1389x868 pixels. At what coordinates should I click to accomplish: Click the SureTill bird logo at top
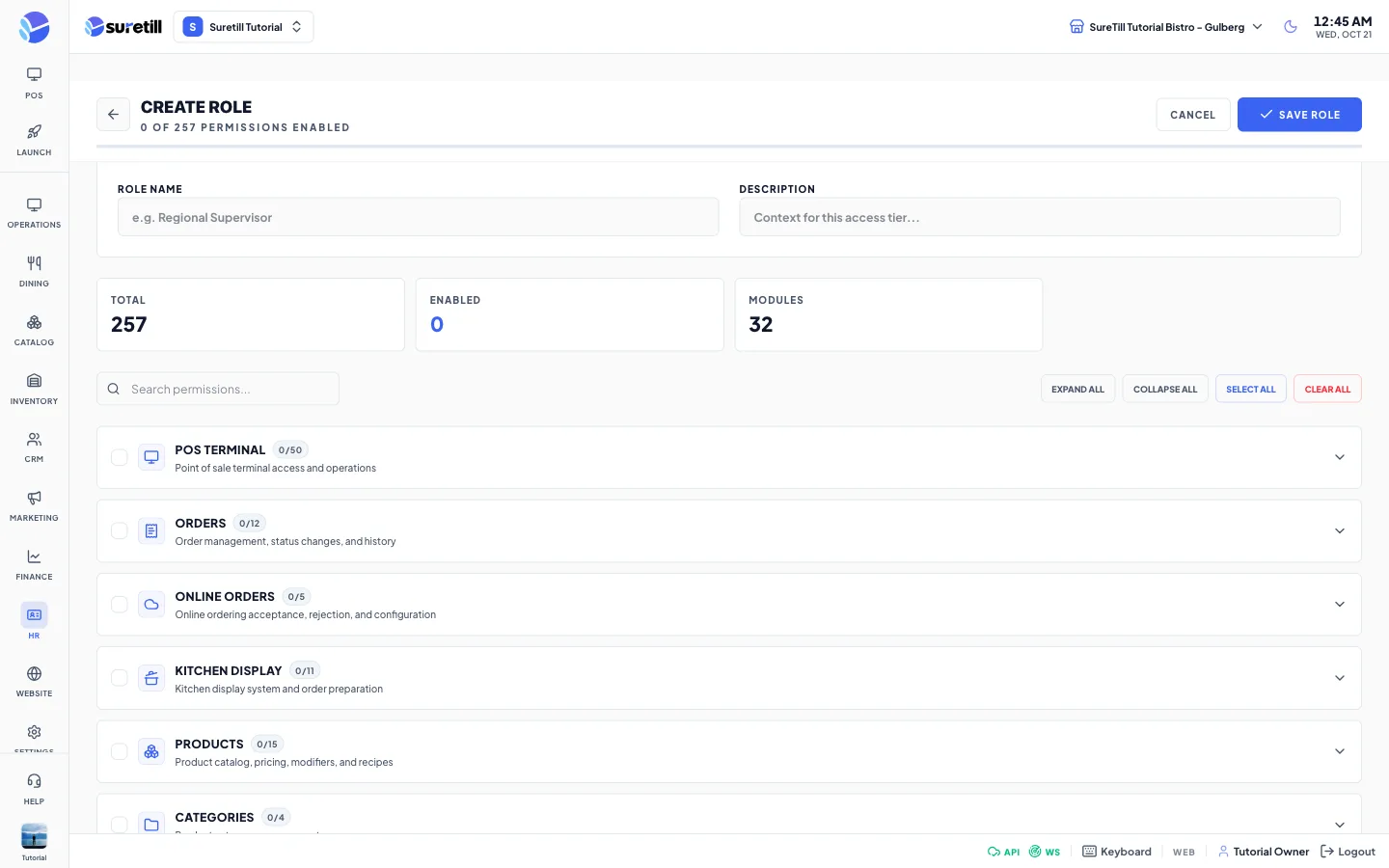pyautogui.click(x=34, y=27)
